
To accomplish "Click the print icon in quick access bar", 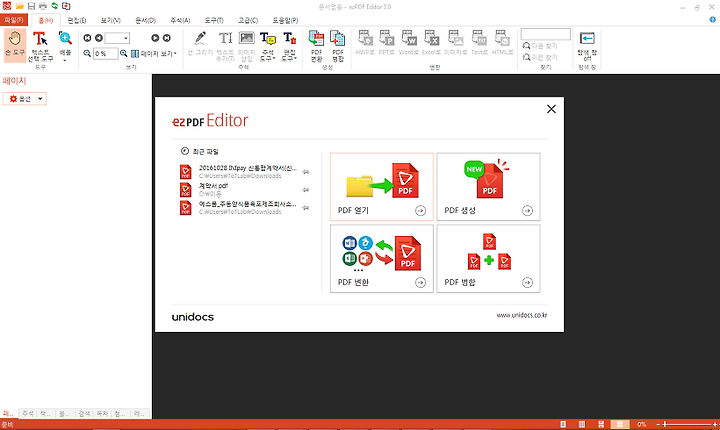I will 43,6.
